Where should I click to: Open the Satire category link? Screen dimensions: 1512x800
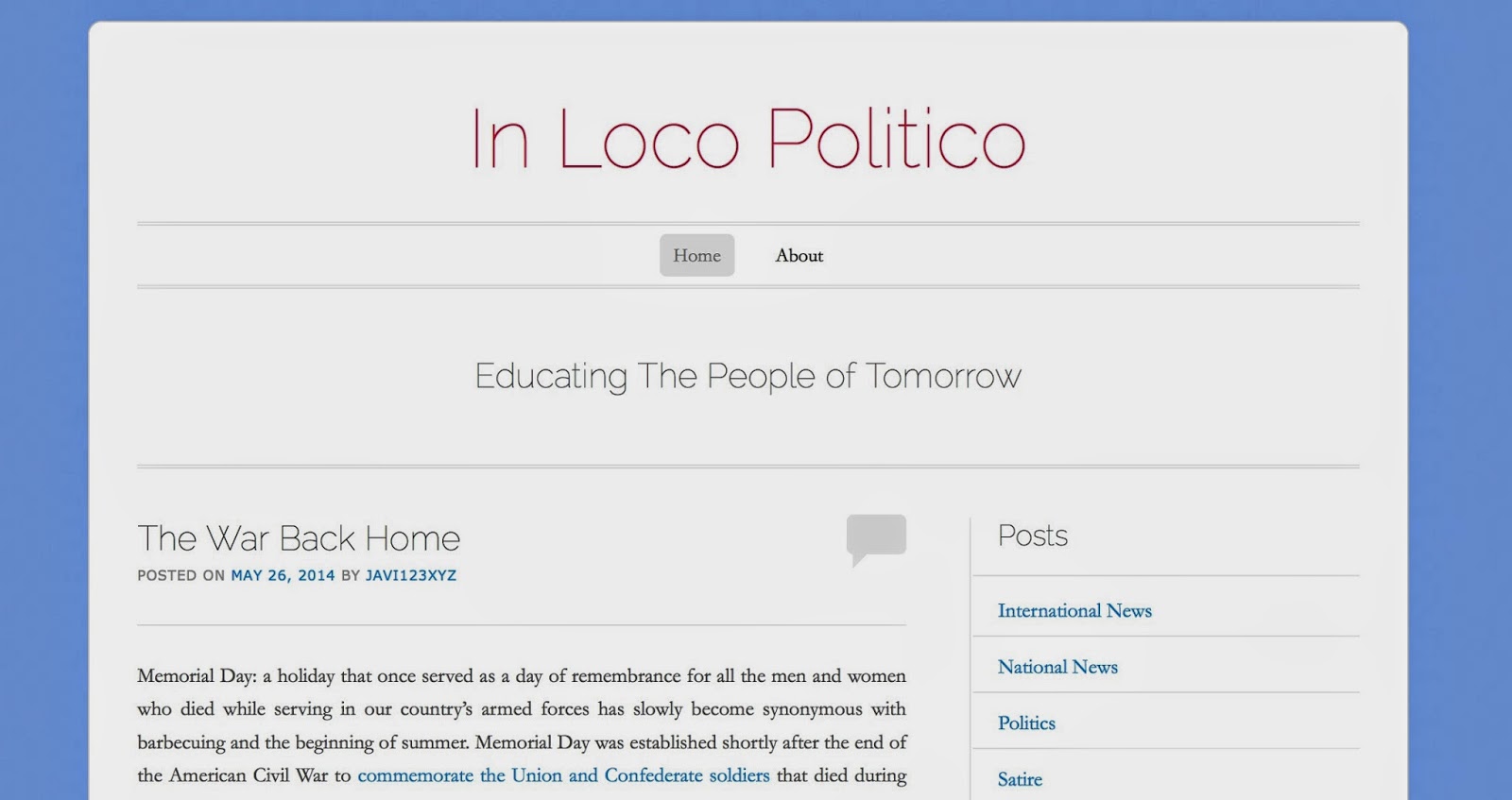tap(1020, 779)
